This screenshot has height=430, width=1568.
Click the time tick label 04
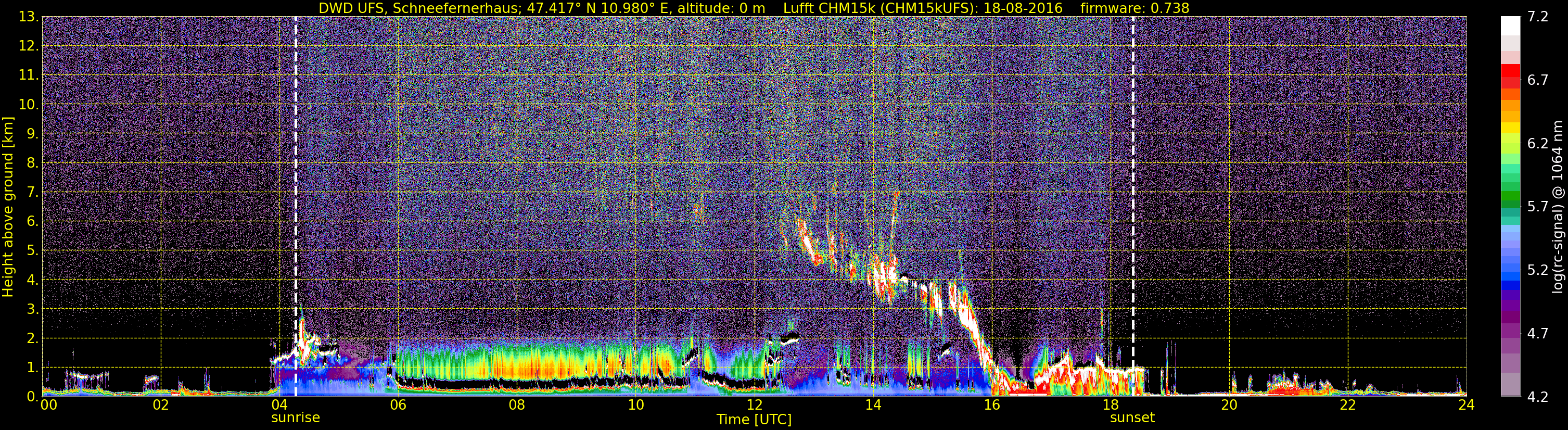click(279, 405)
